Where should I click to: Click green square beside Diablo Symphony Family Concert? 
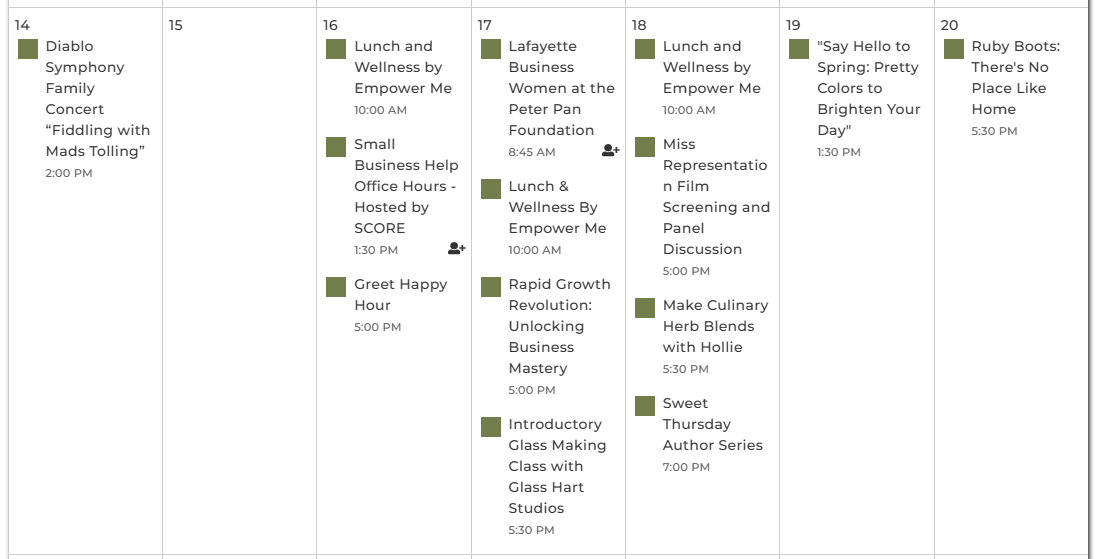28,49
